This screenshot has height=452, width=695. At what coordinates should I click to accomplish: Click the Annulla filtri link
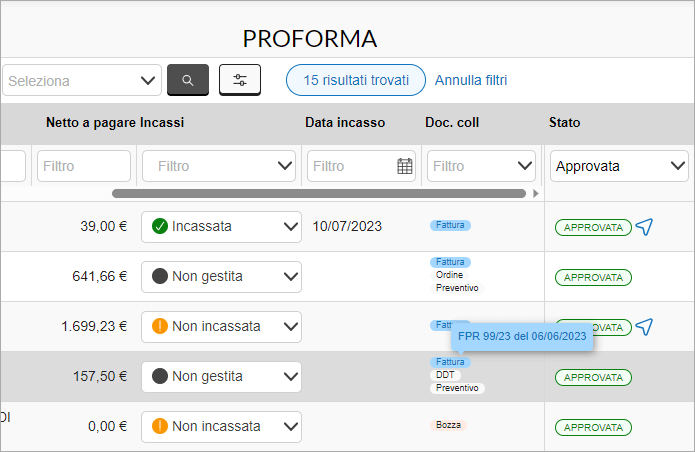point(471,80)
